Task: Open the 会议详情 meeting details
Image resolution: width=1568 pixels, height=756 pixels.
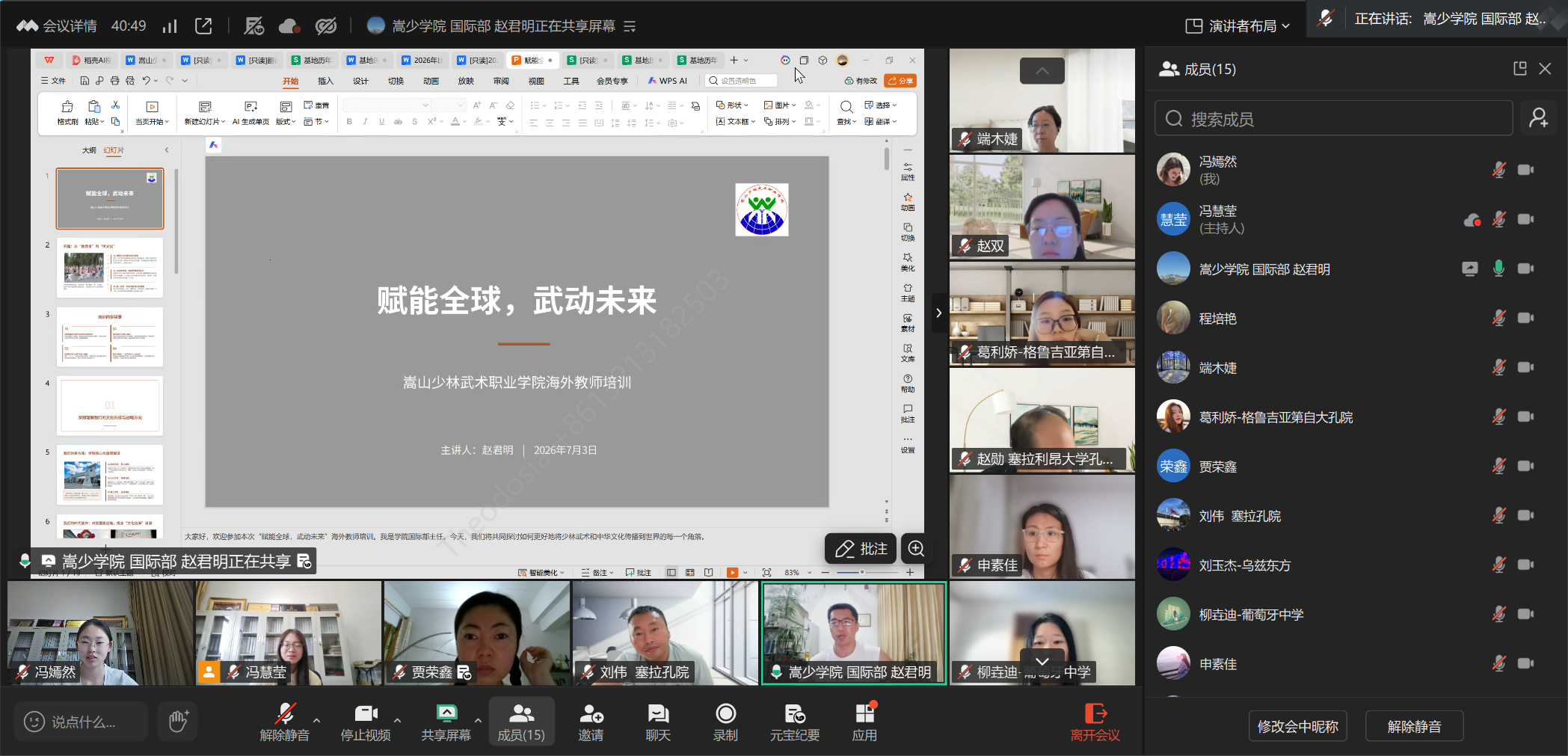Action: coord(57,26)
